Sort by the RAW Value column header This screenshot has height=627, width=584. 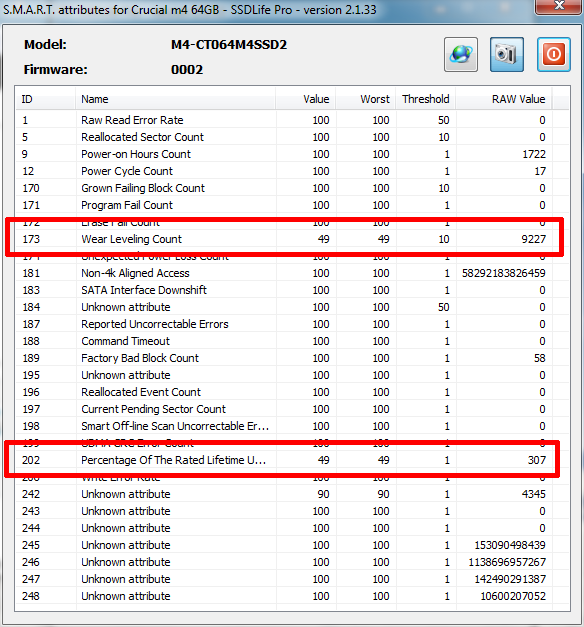point(504,99)
